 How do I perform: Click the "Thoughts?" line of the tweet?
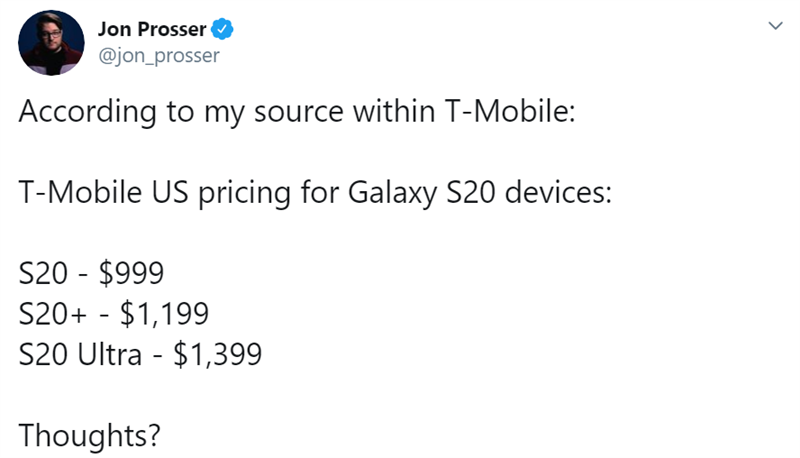90,436
